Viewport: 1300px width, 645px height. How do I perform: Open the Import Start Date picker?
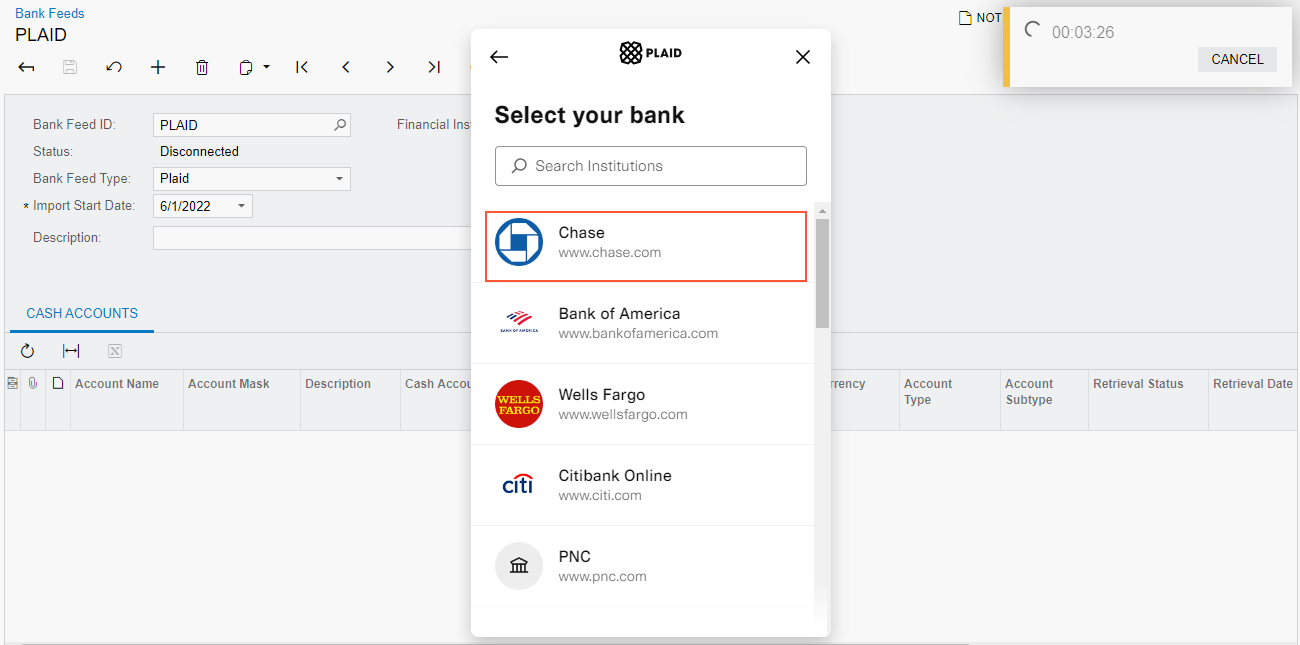(x=241, y=206)
